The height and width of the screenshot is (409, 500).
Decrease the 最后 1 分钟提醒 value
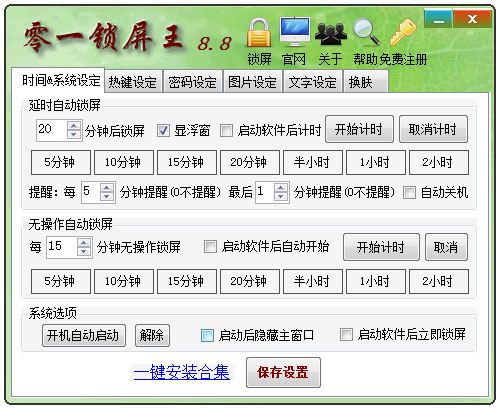[280, 197]
